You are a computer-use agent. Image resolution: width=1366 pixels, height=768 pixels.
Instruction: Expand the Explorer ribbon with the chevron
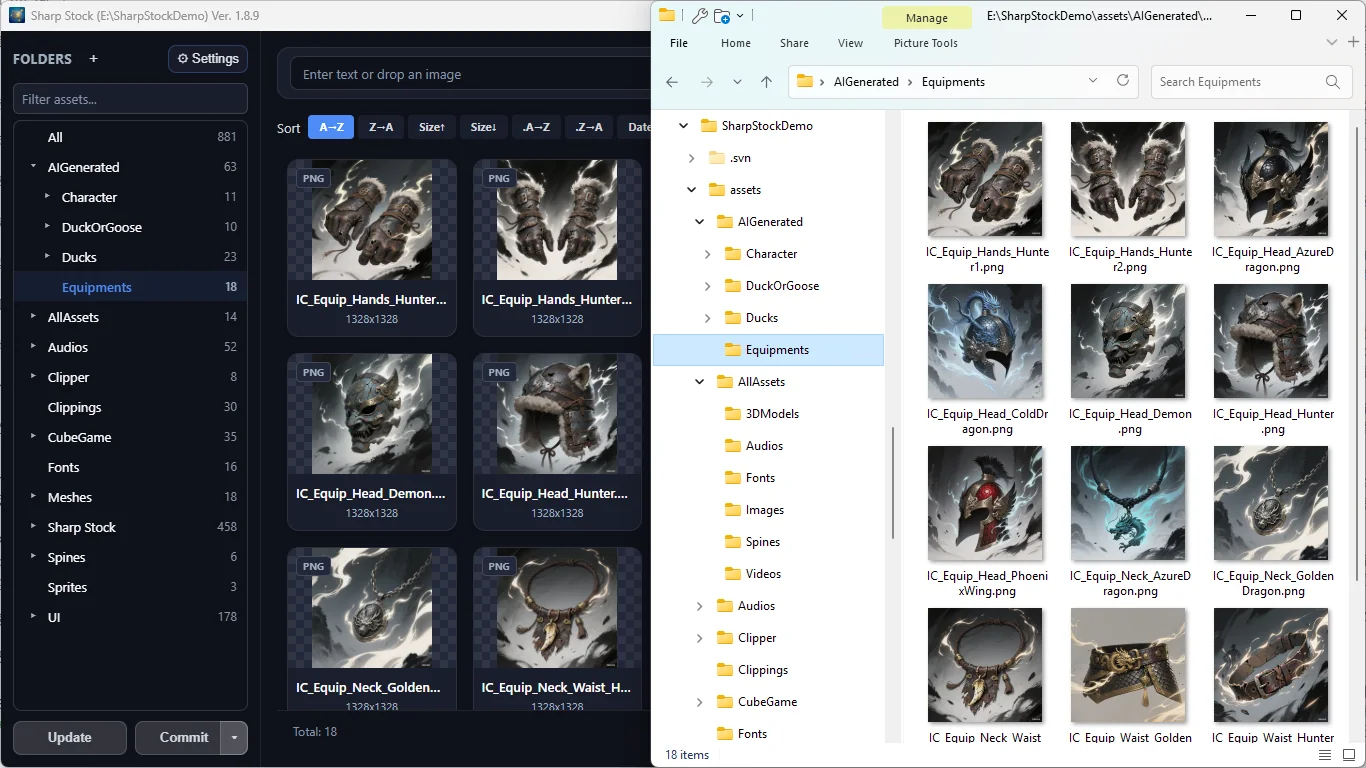coord(1331,42)
